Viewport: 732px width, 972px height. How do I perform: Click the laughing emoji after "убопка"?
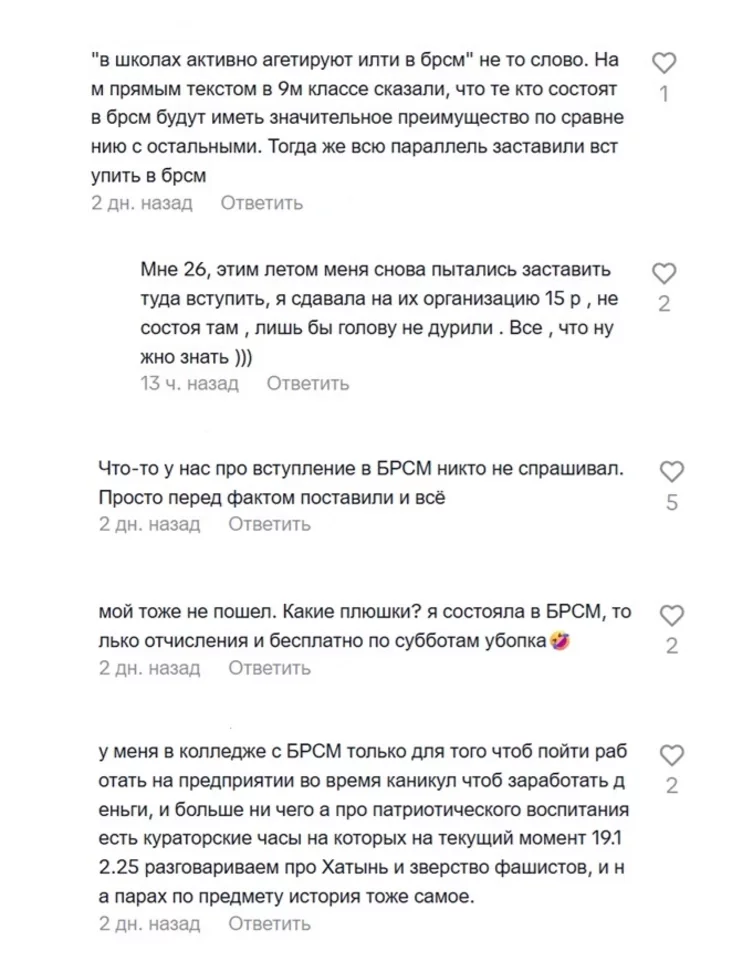tap(561, 641)
